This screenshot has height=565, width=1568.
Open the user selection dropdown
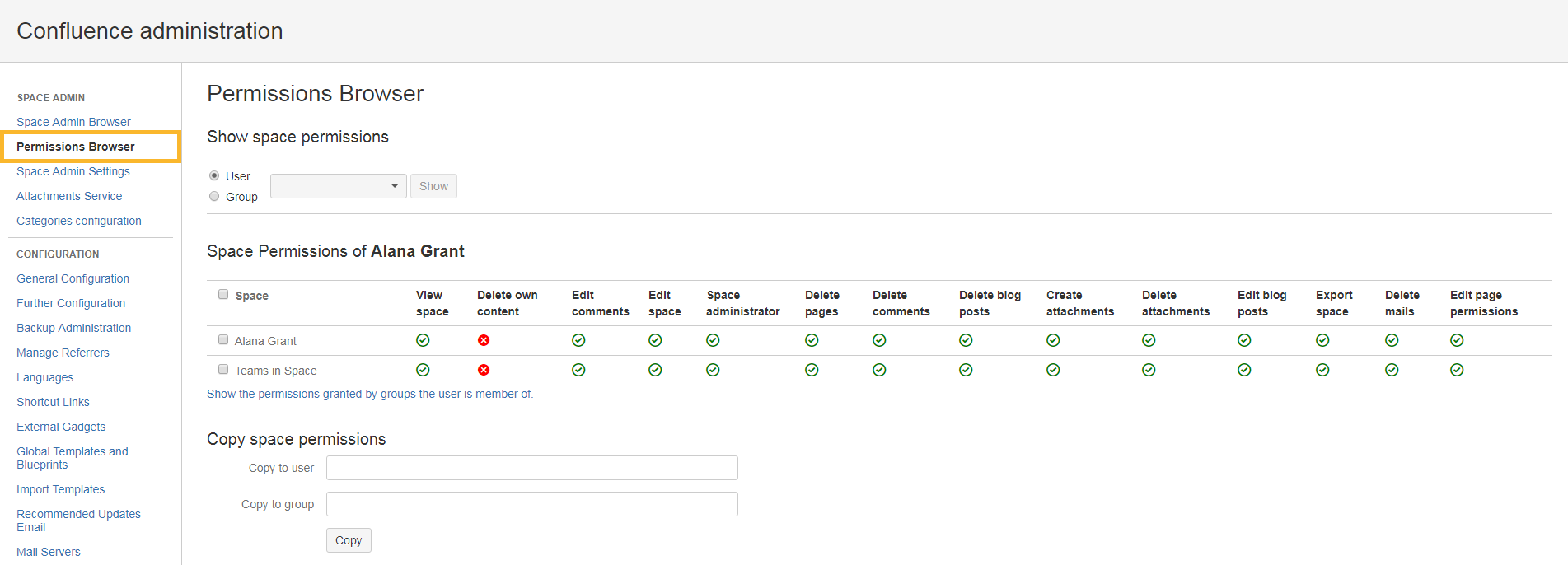coord(338,186)
